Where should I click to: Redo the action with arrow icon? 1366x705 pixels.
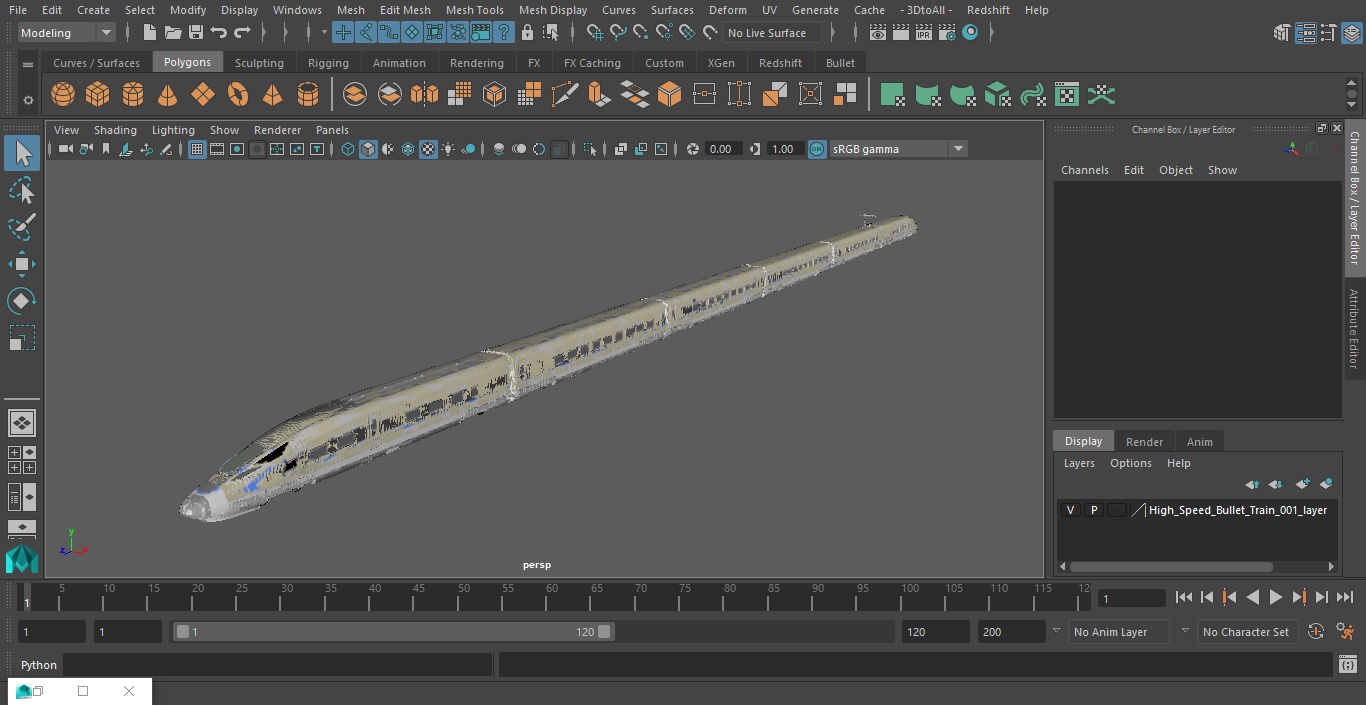(x=242, y=33)
